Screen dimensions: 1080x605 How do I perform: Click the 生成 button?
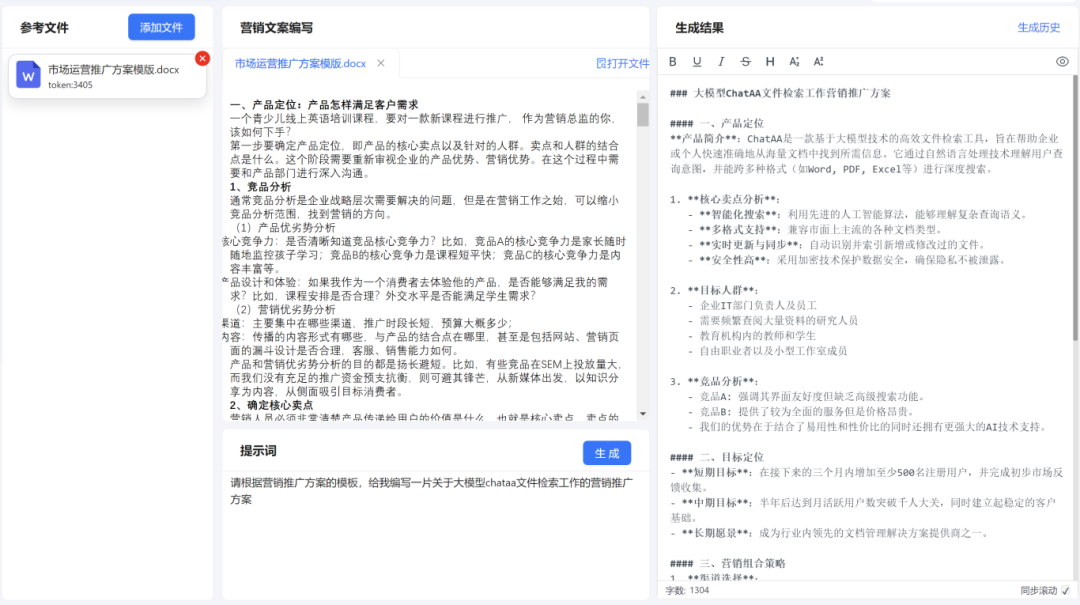pos(607,453)
